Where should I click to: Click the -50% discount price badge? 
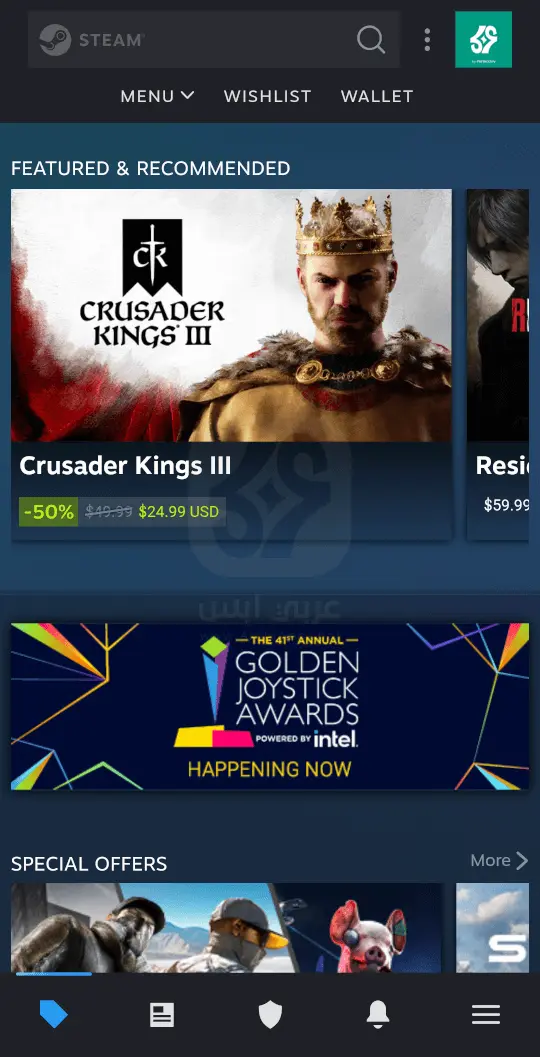(48, 512)
